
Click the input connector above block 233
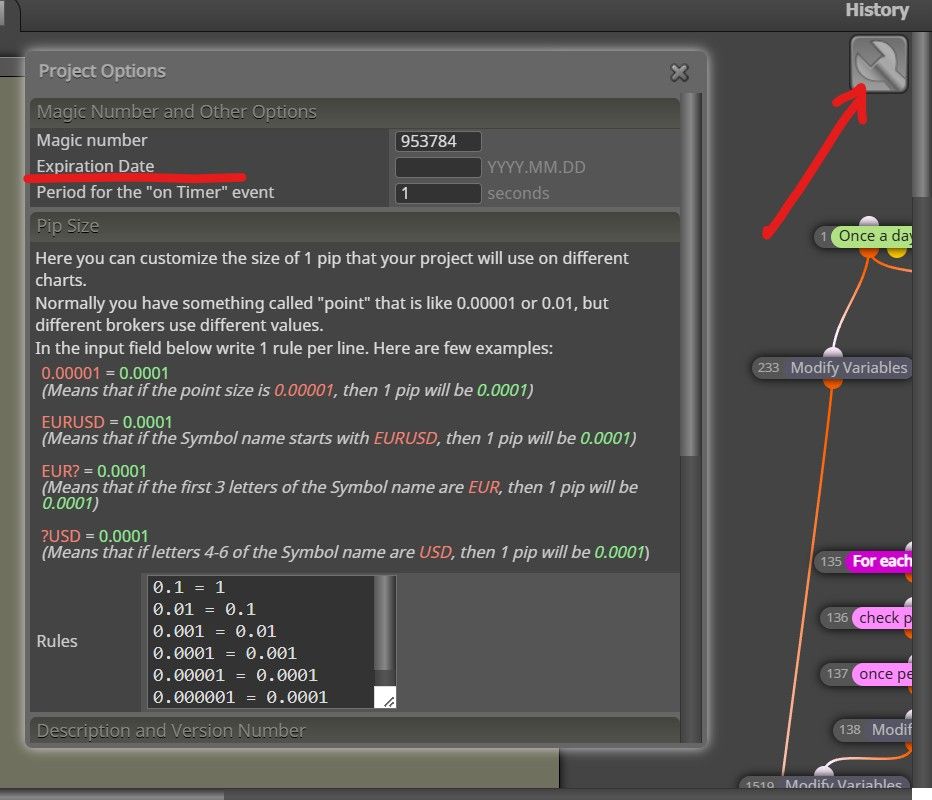(833, 352)
